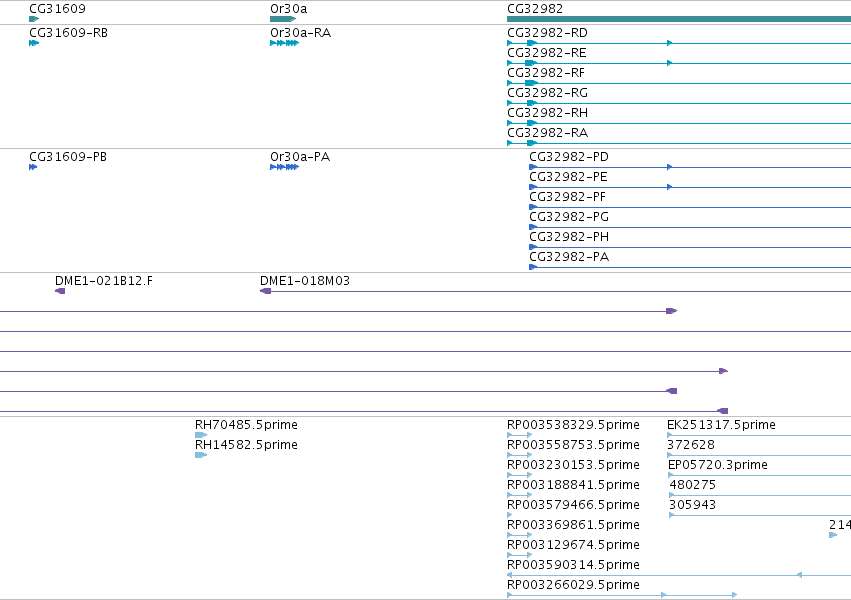Click the Or30a-RA exon glyph
This screenshot has width=851, height=600.
pos(284,43)
